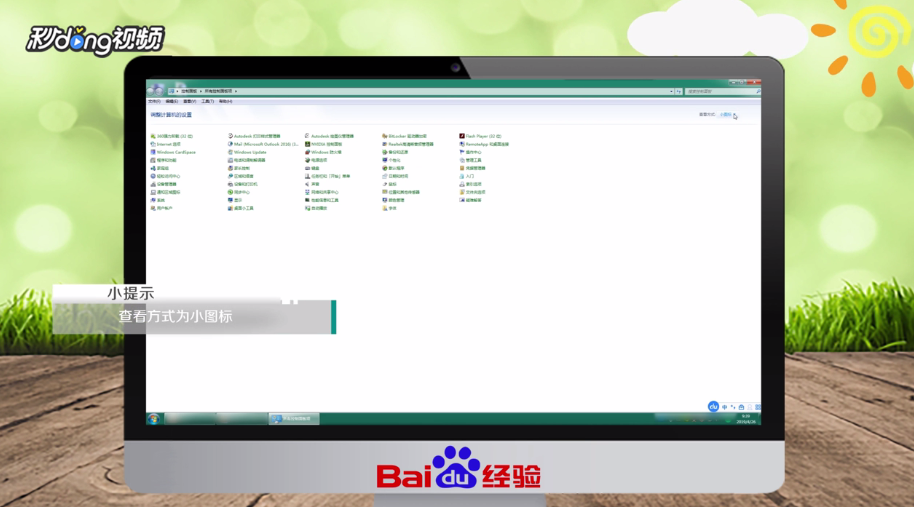Open RemoteApp 和桌面连接 item
Viewport: 914px width, 507px height.
[x=484, y=144]
